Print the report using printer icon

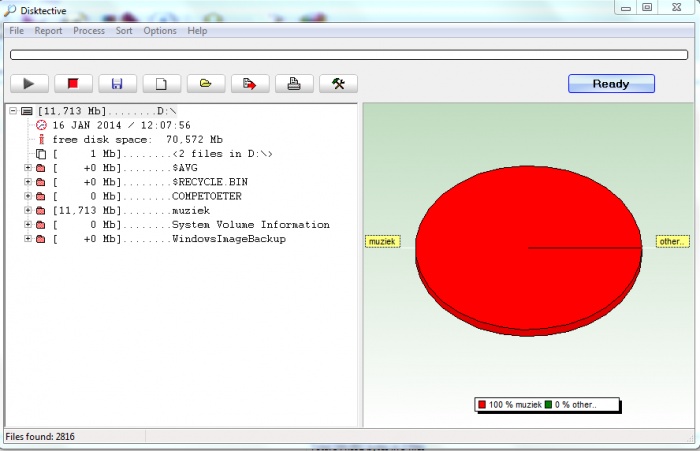(294, 84)
